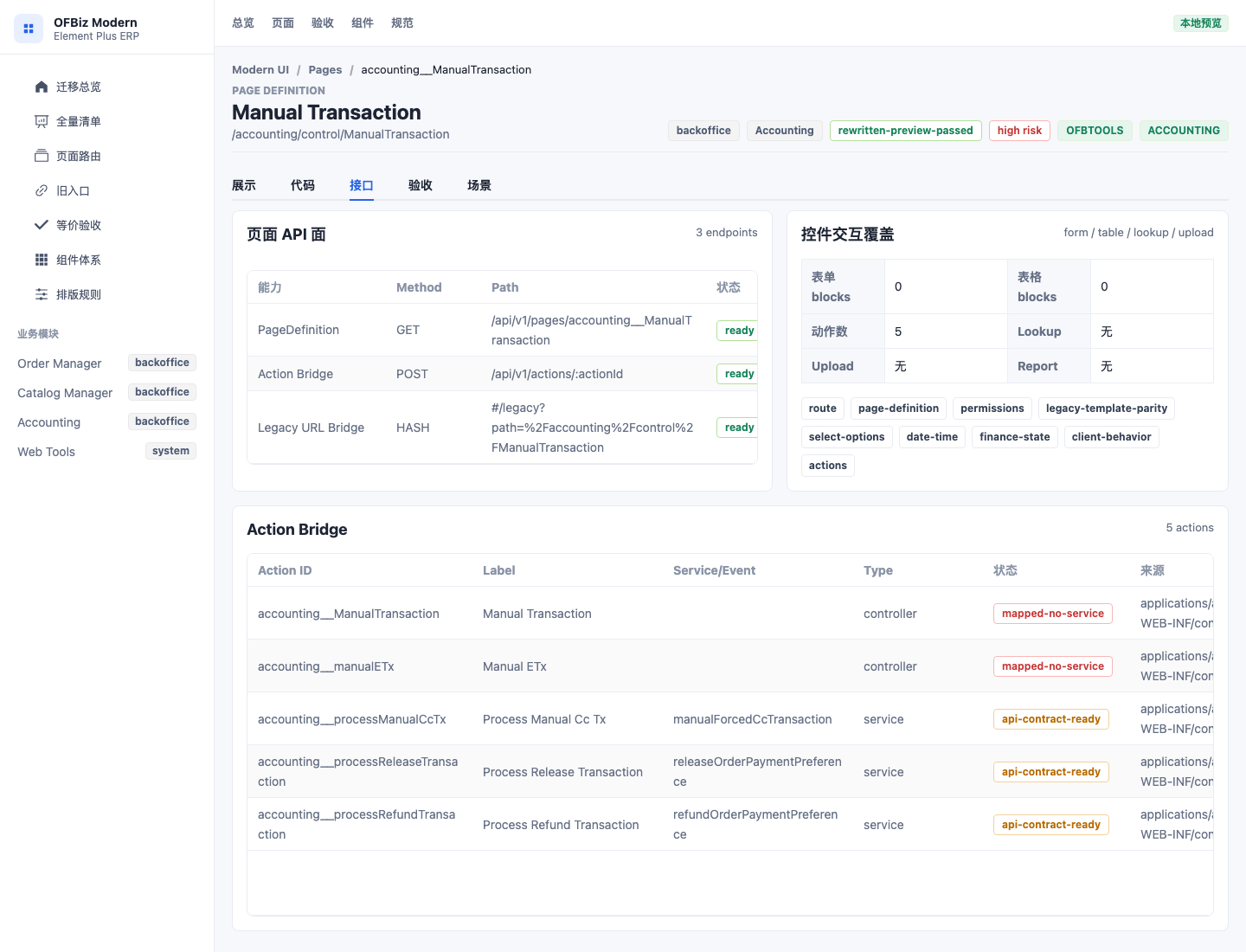The image size is (1246, 952).
Task: Click the actions tag
Action: click(828, 466)
